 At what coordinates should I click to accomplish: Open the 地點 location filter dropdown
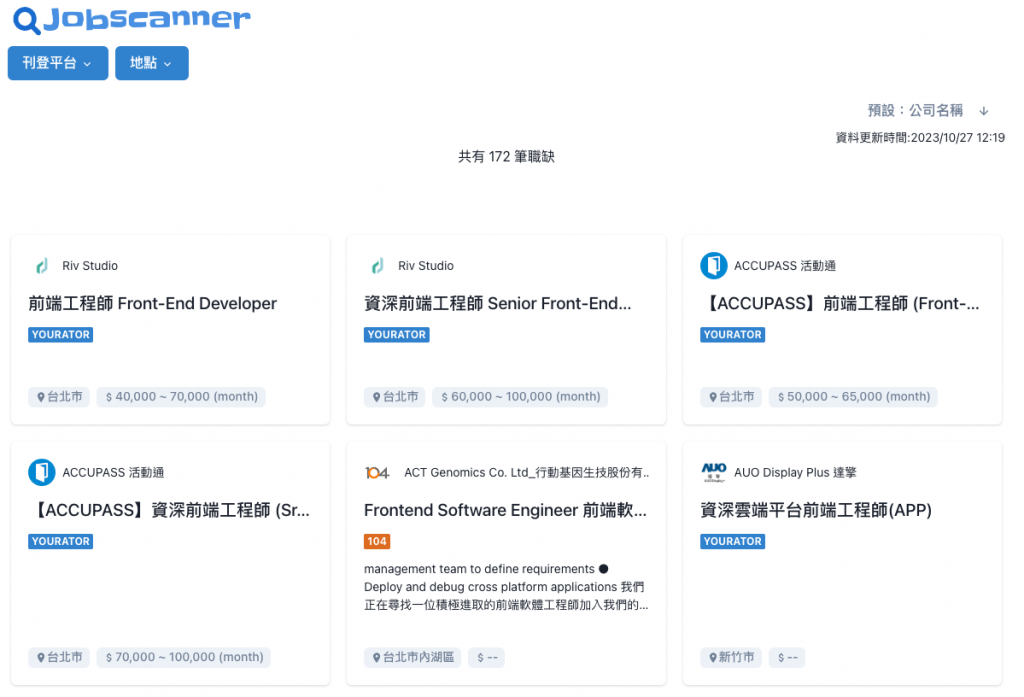(152, 63)
